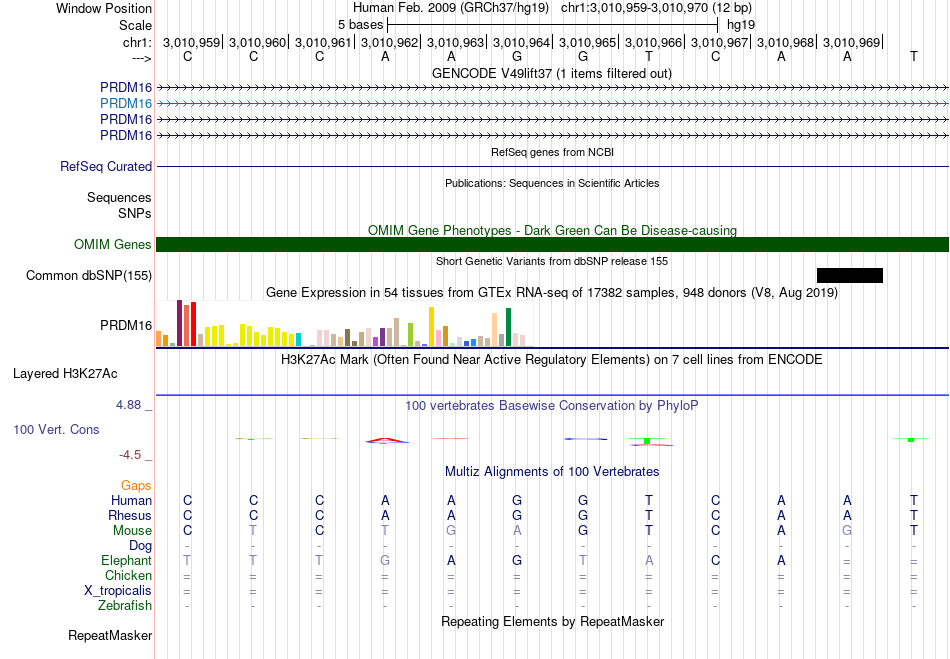The width and height of the screenshot is (950, 659).
Task: Click the hg19 label beside scale bar
Action: pos(741,25)
